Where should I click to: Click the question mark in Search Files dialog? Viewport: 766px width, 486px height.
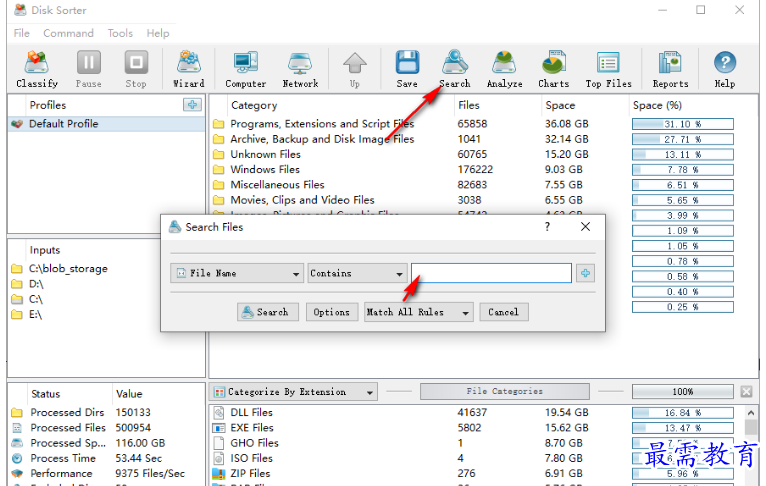[x=547, y=227]
